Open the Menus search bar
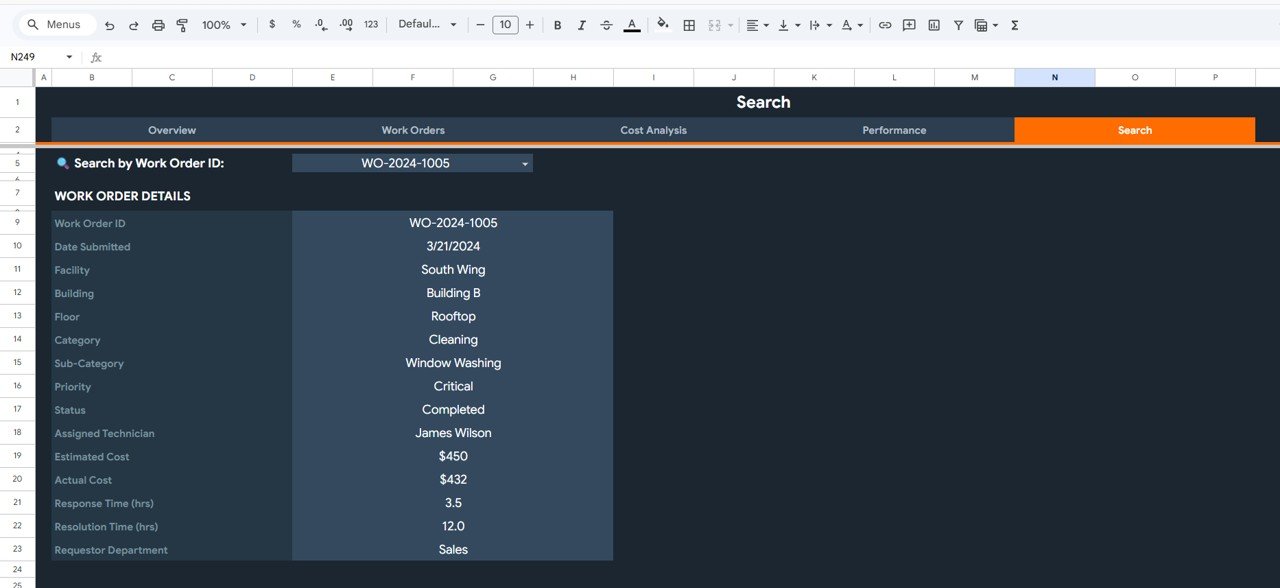The width and height of the screenshot is (1280, 588). click(x=55, y=23)
